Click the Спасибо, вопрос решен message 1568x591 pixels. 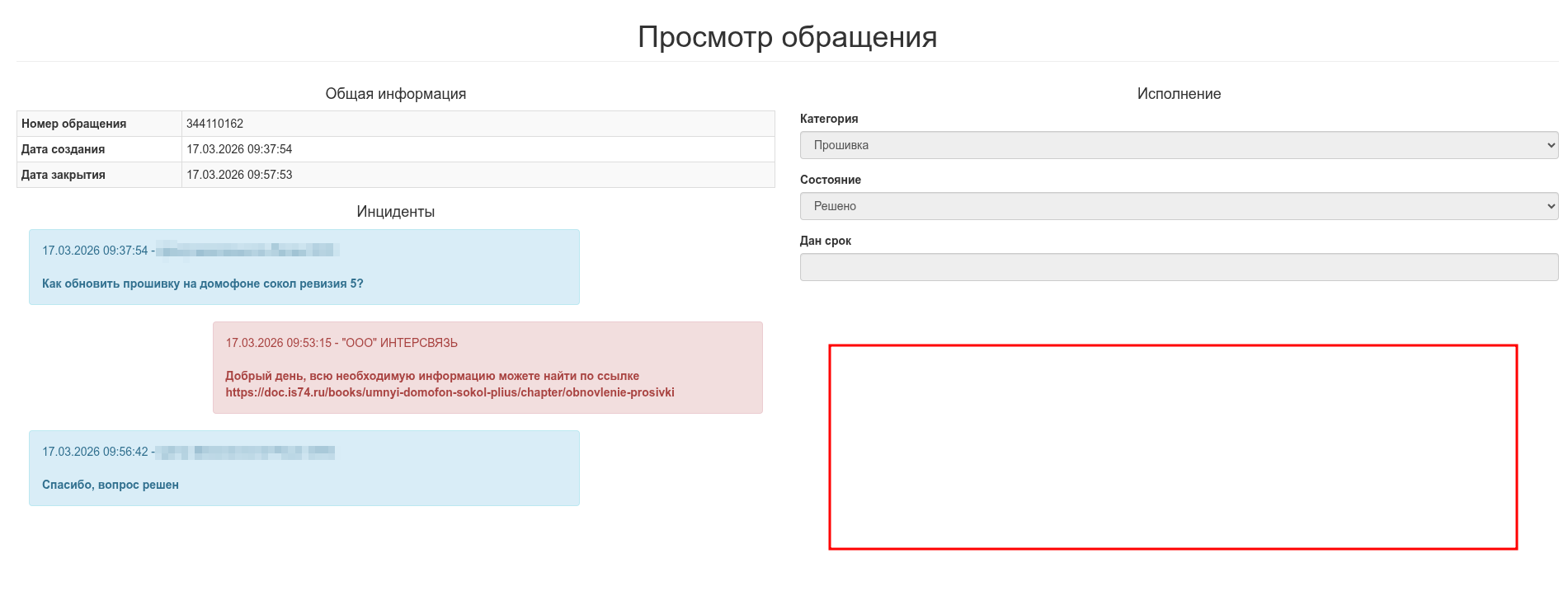click(x=111, y=485)
